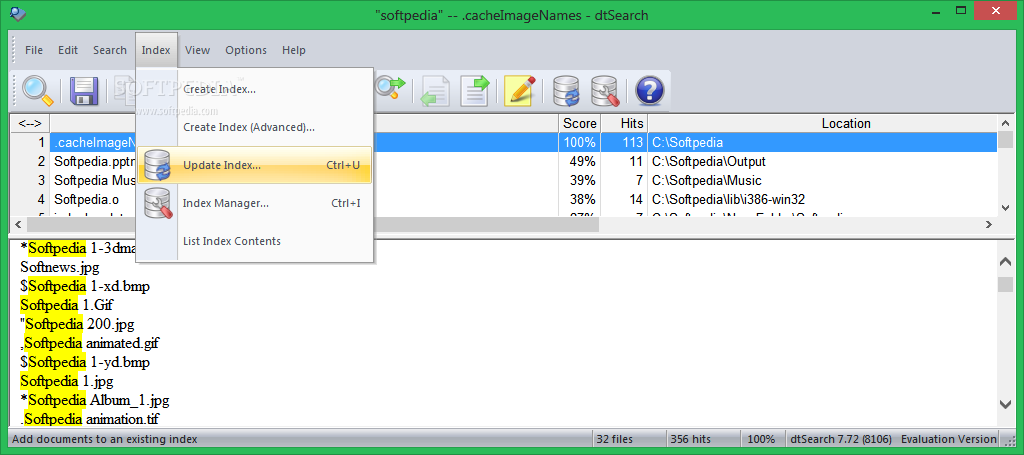
Task: Sort results by Score column header
Action: coord(580,123)
